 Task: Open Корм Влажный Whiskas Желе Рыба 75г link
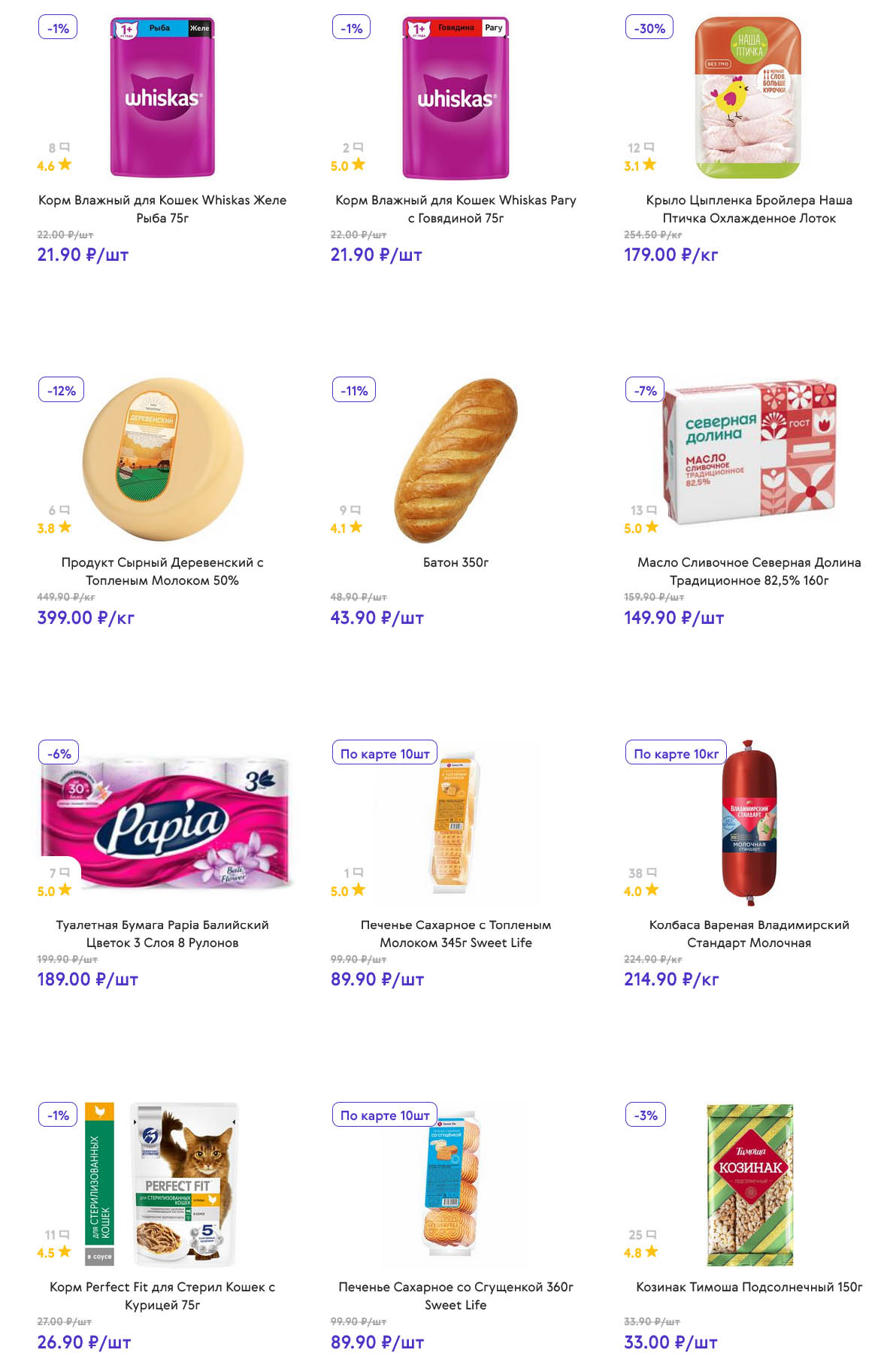pyautogui.click(x=162, y=209)
